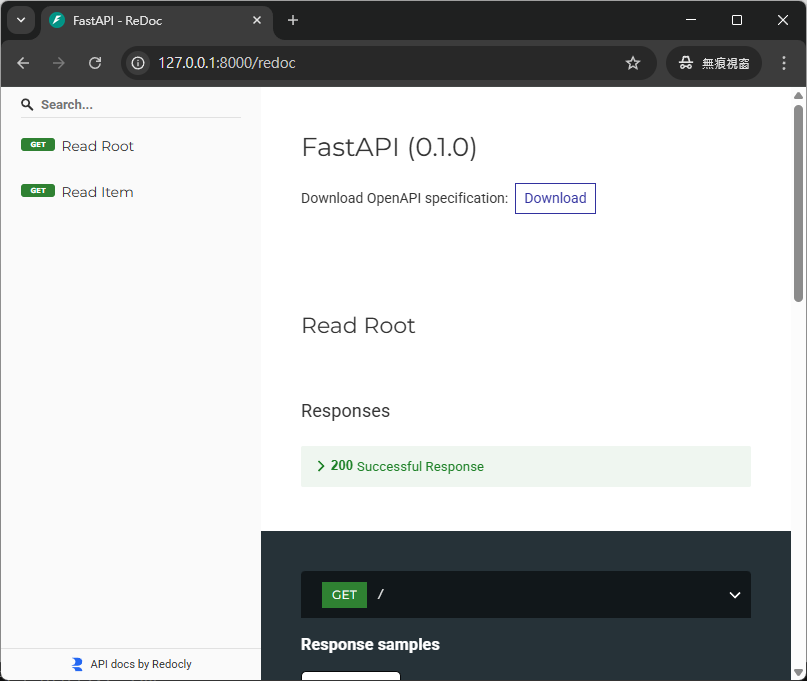The width and height of the screenshot is (807, 681).
Task: Click the Responses heading
Action: 345,411
